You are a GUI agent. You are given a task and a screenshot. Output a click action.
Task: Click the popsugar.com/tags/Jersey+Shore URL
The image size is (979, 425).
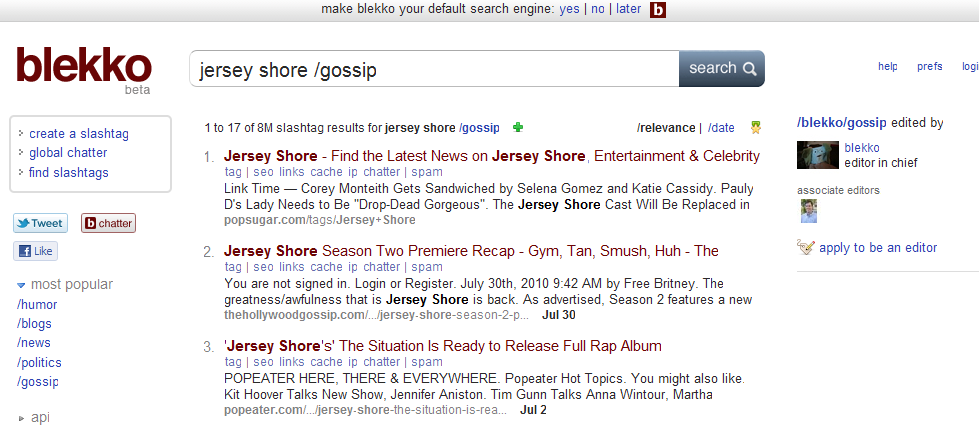(320, 220)
